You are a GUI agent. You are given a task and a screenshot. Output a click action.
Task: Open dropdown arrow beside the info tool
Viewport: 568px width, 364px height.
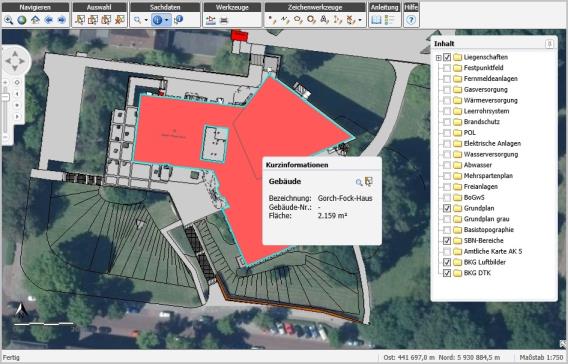coord(167,20)
